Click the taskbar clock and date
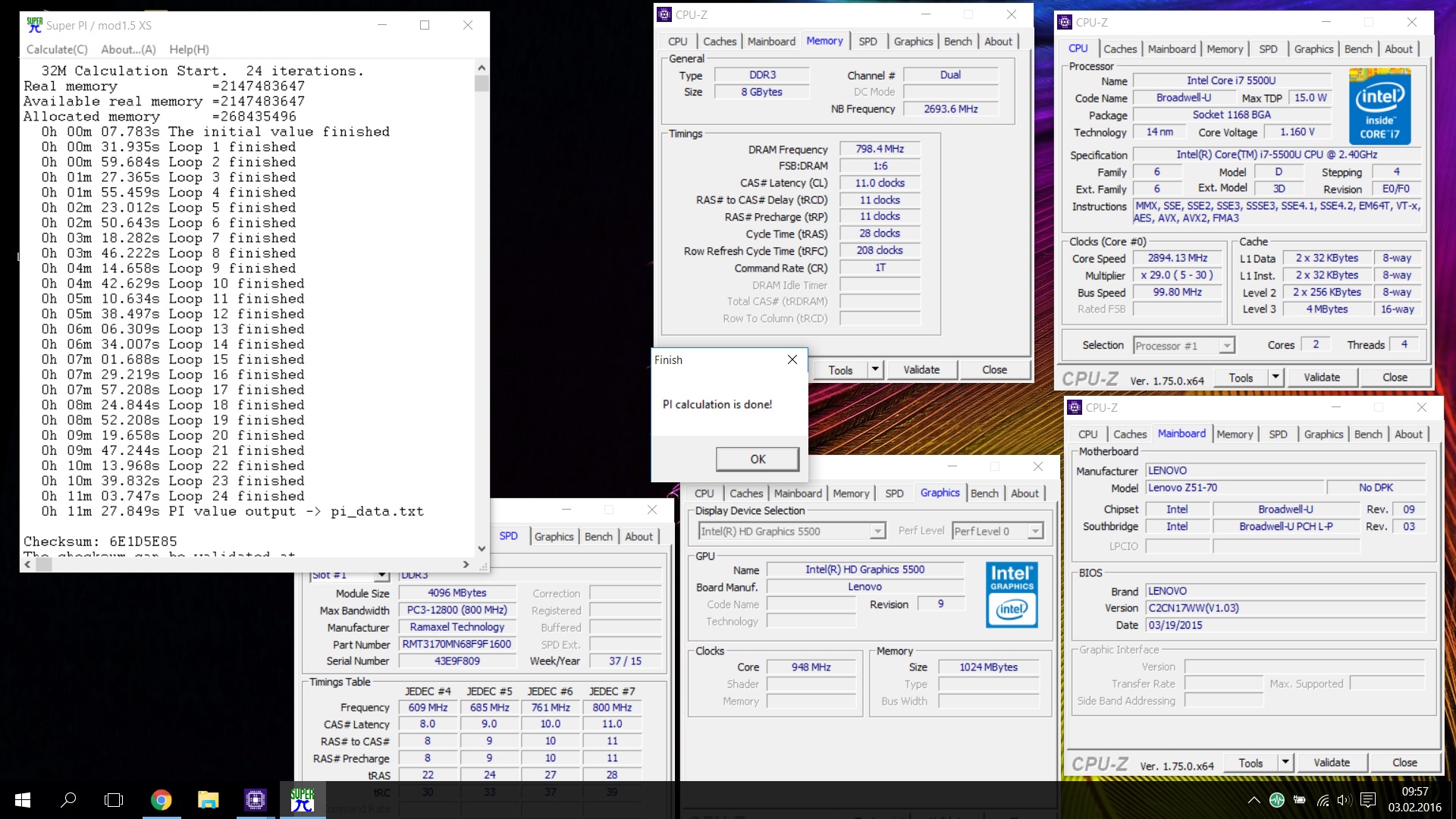 pos(1414,799)
